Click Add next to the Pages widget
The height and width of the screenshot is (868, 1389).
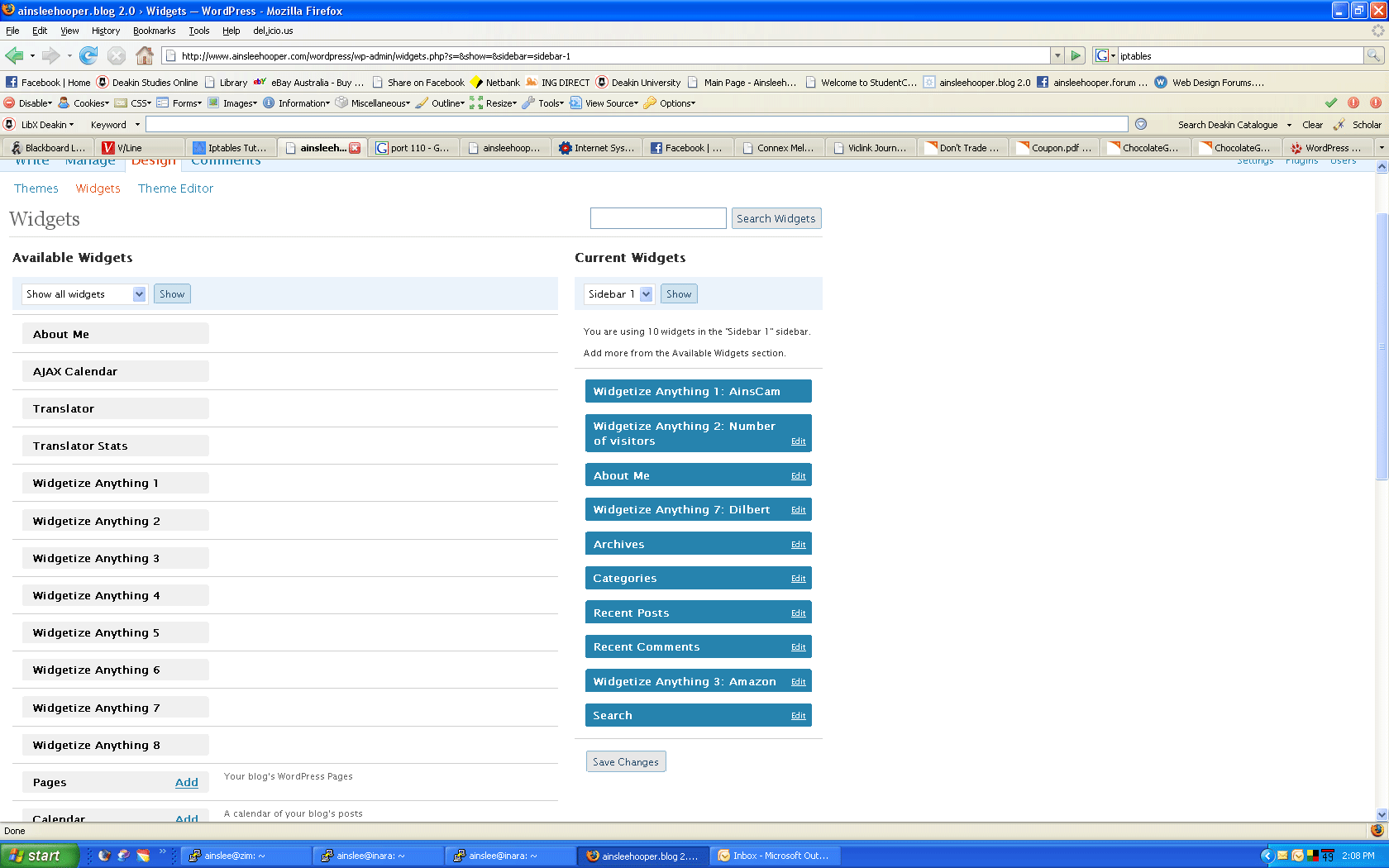tap(187, 782)
